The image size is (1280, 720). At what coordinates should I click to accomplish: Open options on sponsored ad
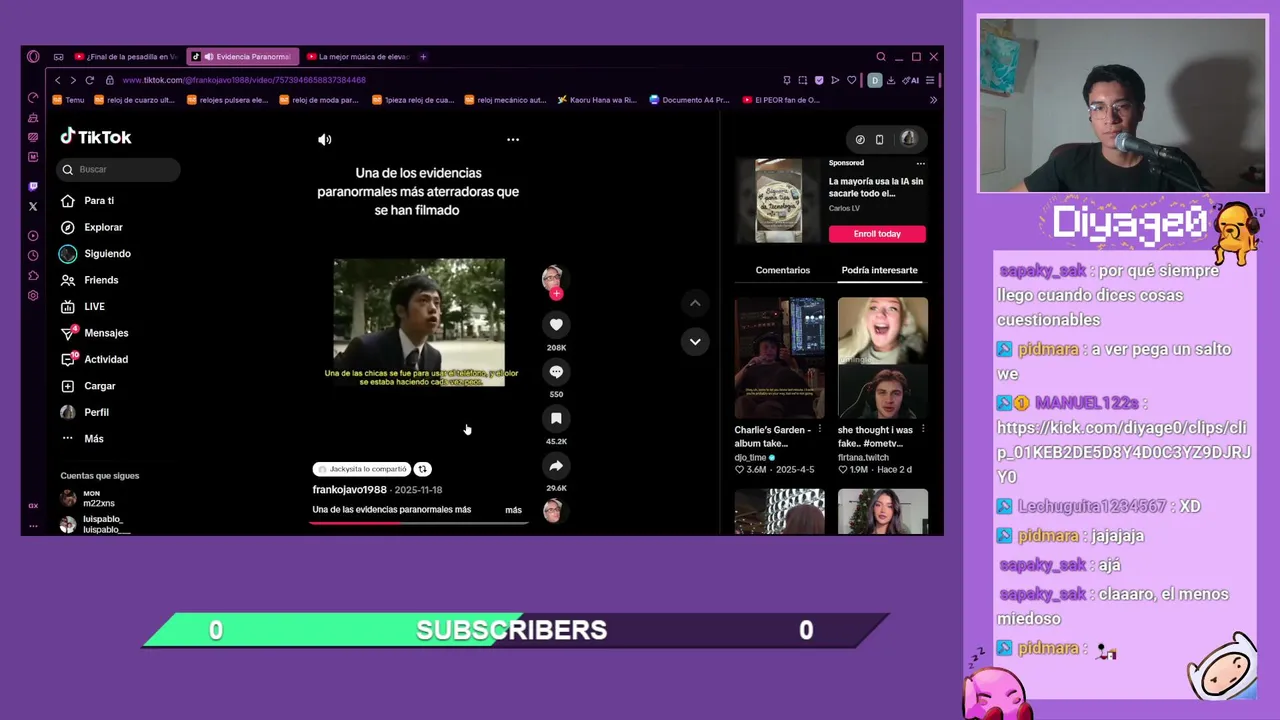921,163
